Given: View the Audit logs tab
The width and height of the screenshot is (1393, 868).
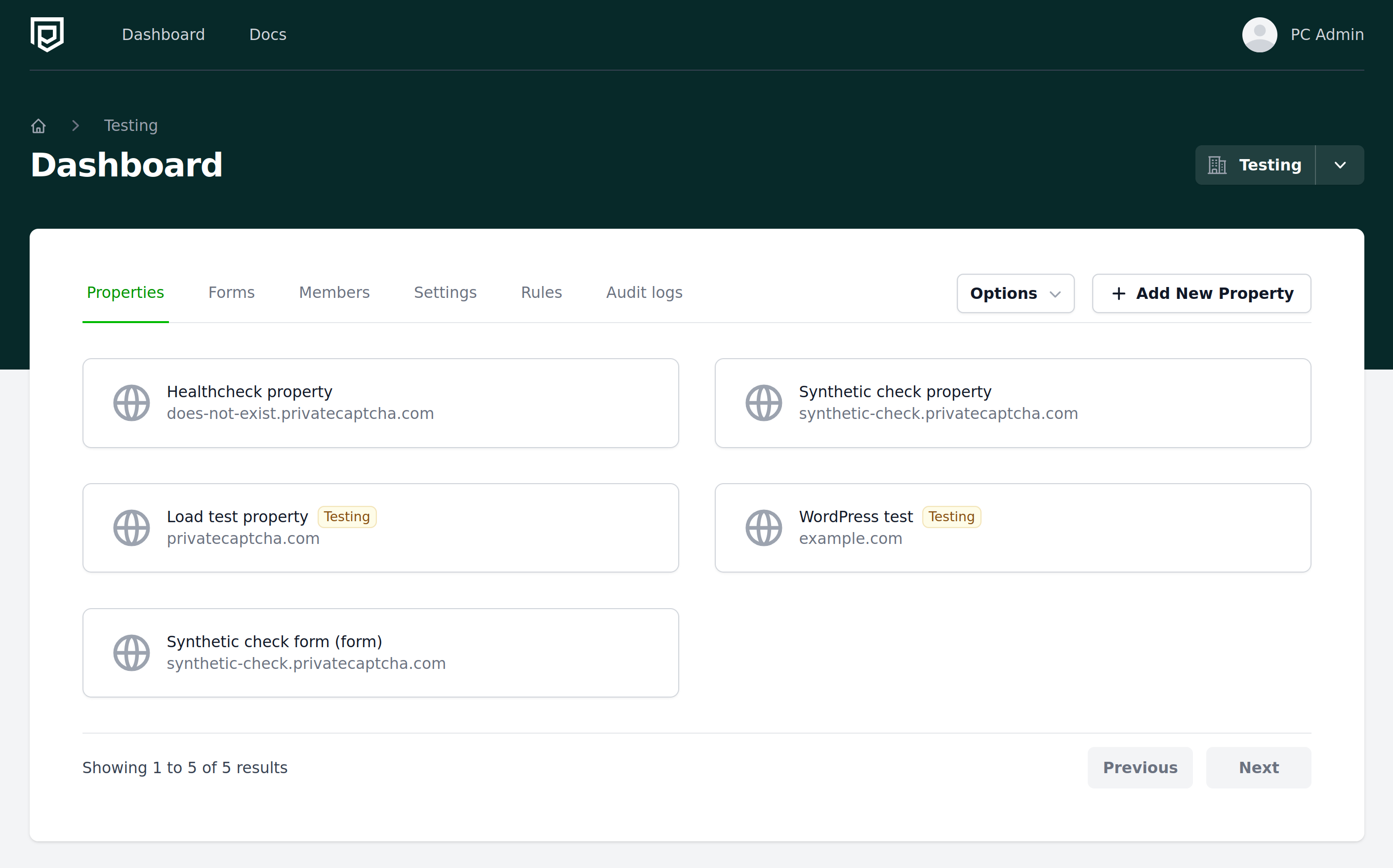Looking at the screenshot, I should click(644, 293).
